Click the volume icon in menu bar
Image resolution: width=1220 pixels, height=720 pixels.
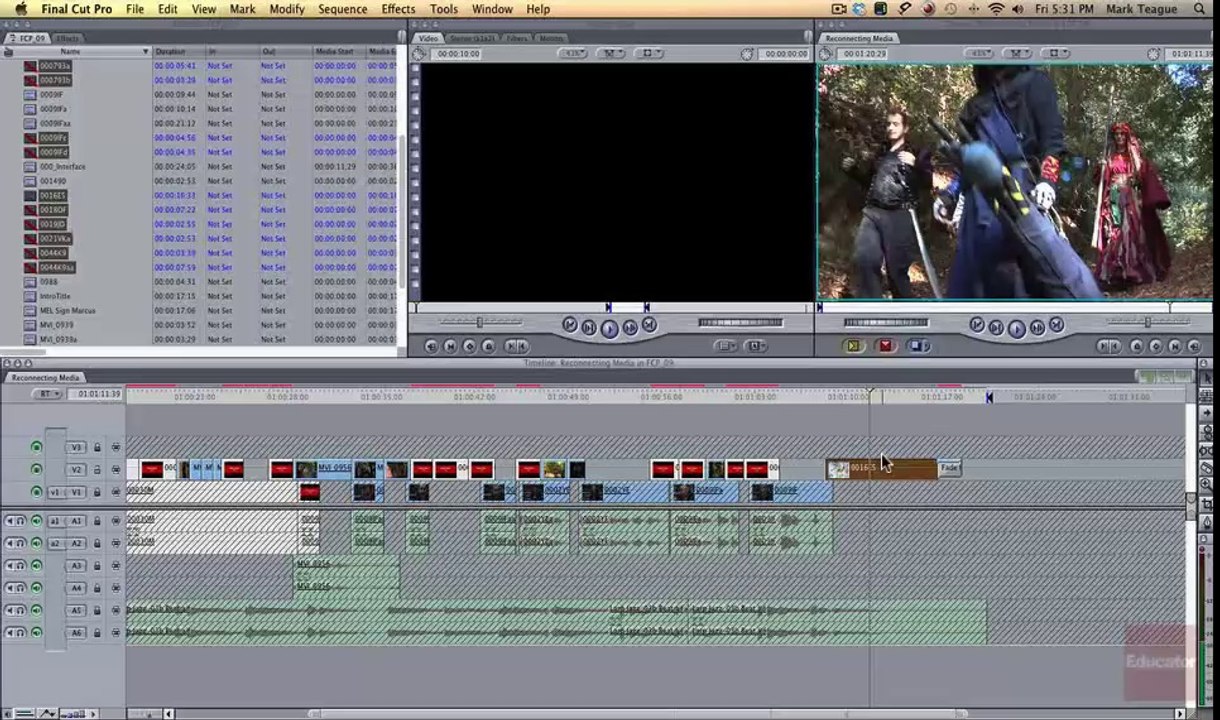coord(1018,9)
